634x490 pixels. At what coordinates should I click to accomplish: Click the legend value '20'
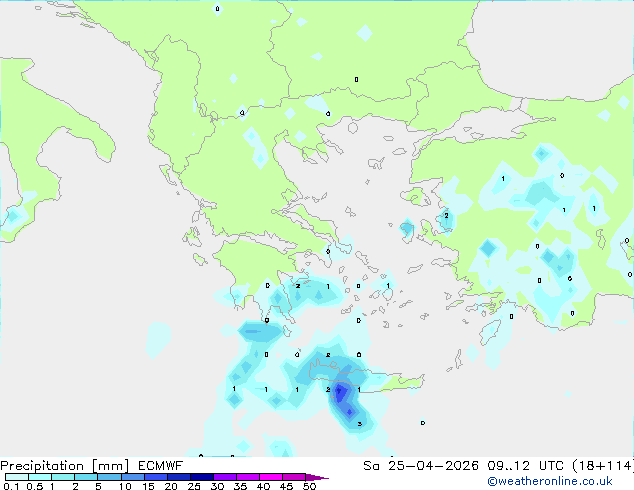pyautogui.click(x=171, y=486)
